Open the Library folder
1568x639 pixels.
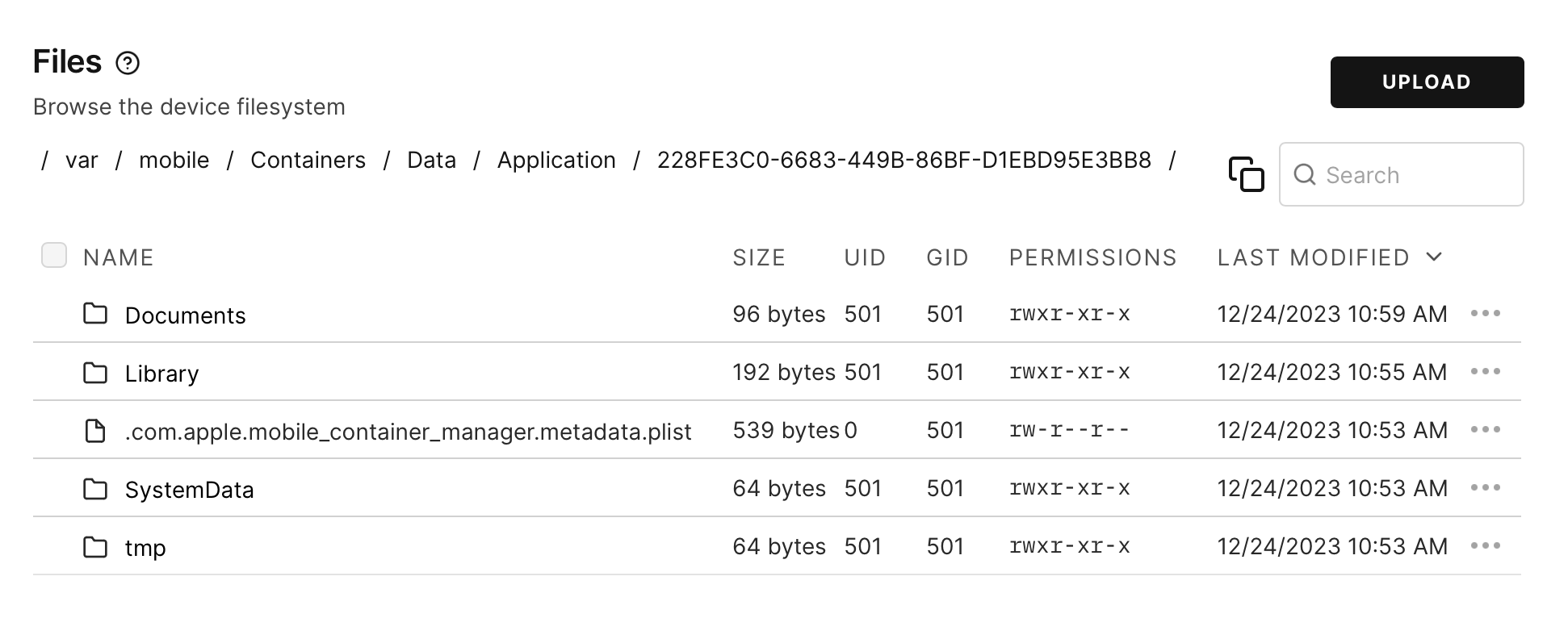point(161,374)
